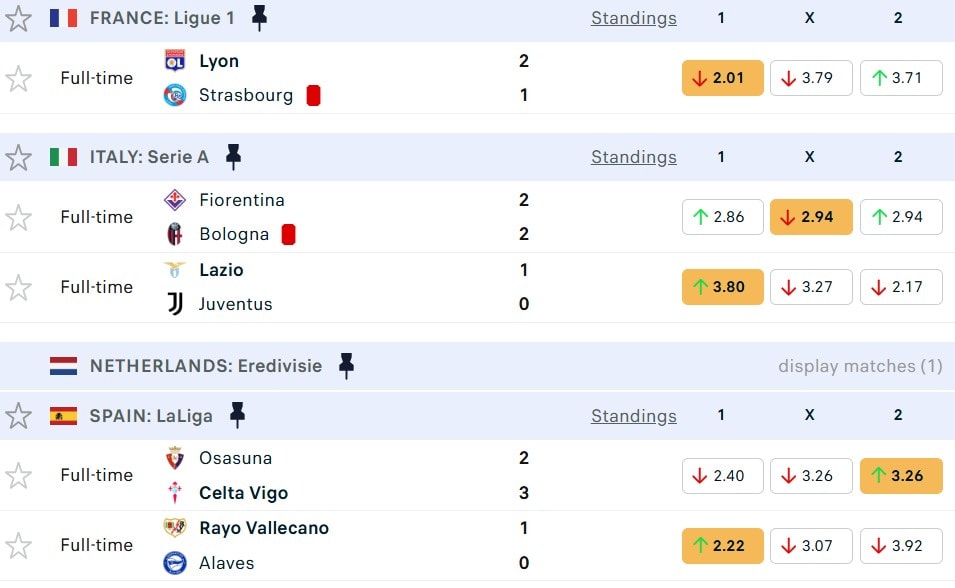
Task: Open LaLiga Standings
Action: point(633,415)
